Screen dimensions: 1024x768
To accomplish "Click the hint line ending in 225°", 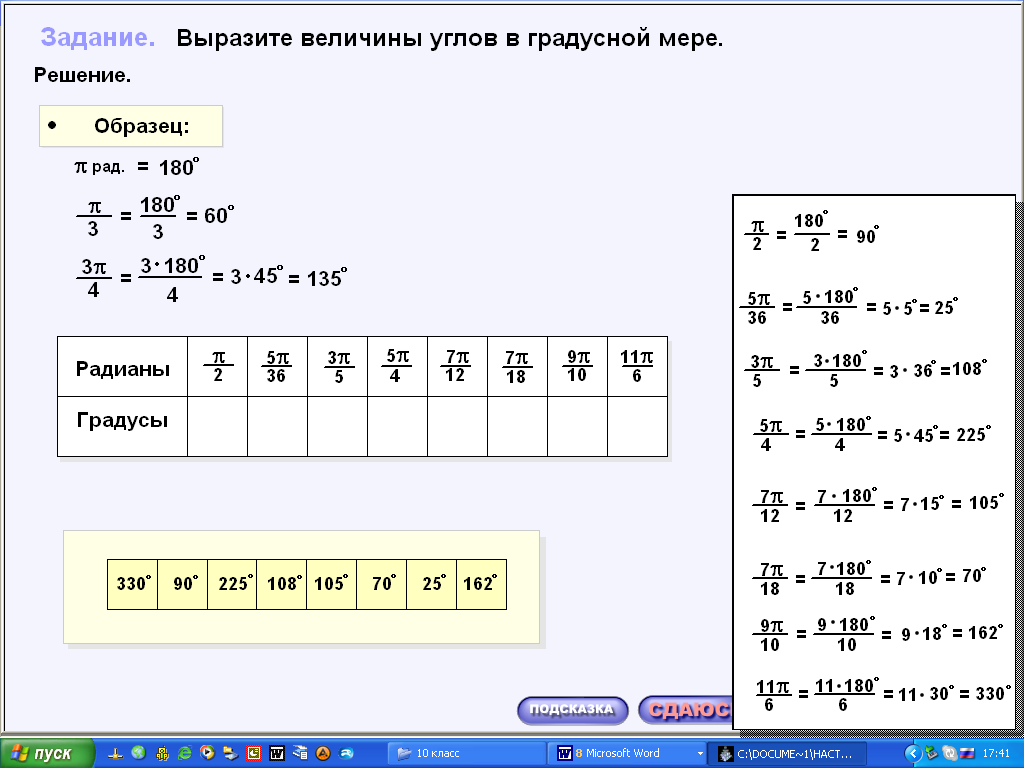I will pyautogui.click(x=872, y=434).
